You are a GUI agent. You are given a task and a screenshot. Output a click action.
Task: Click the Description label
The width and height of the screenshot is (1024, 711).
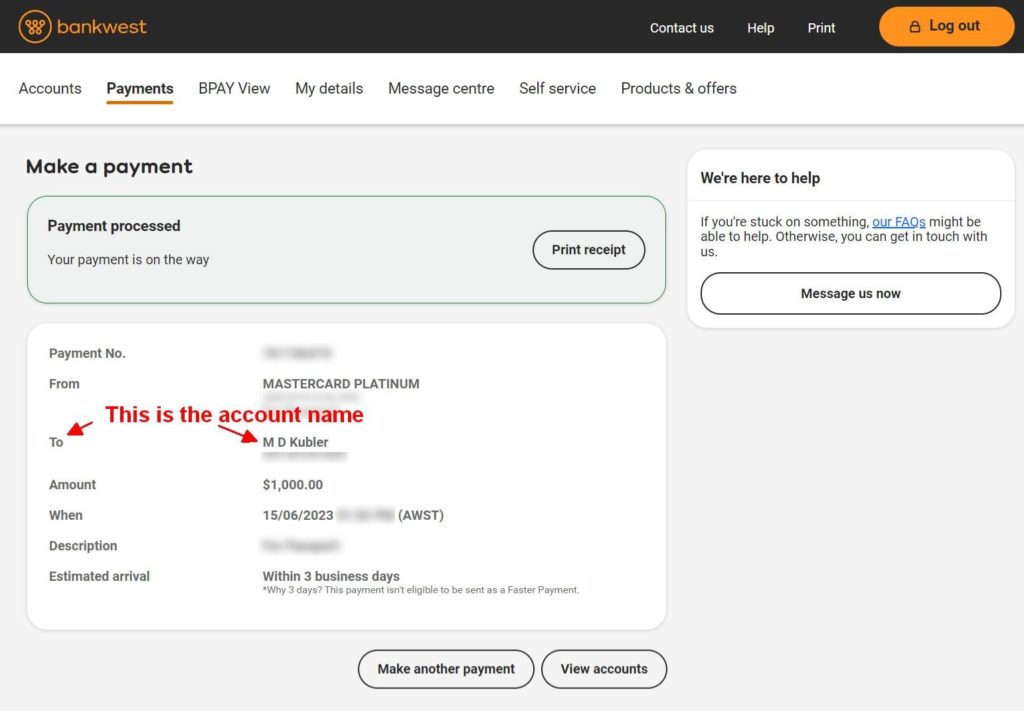click(x=83, y=546)
